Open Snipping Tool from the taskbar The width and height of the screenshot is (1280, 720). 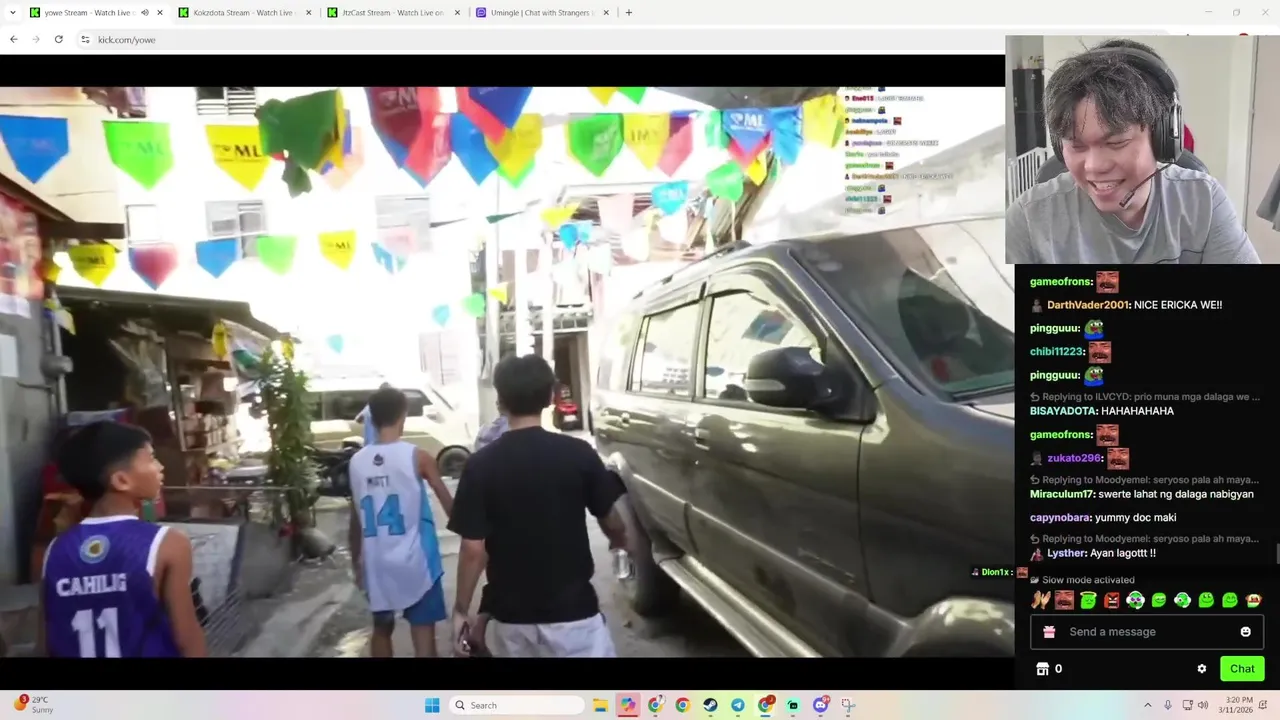[x=848, y=705]
